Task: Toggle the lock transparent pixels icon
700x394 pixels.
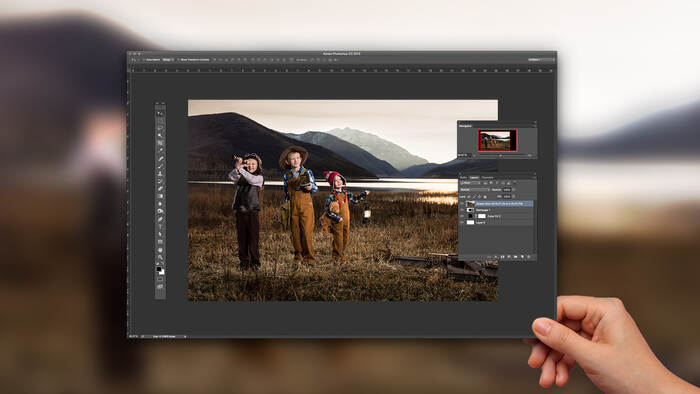Action: [469, 197]
